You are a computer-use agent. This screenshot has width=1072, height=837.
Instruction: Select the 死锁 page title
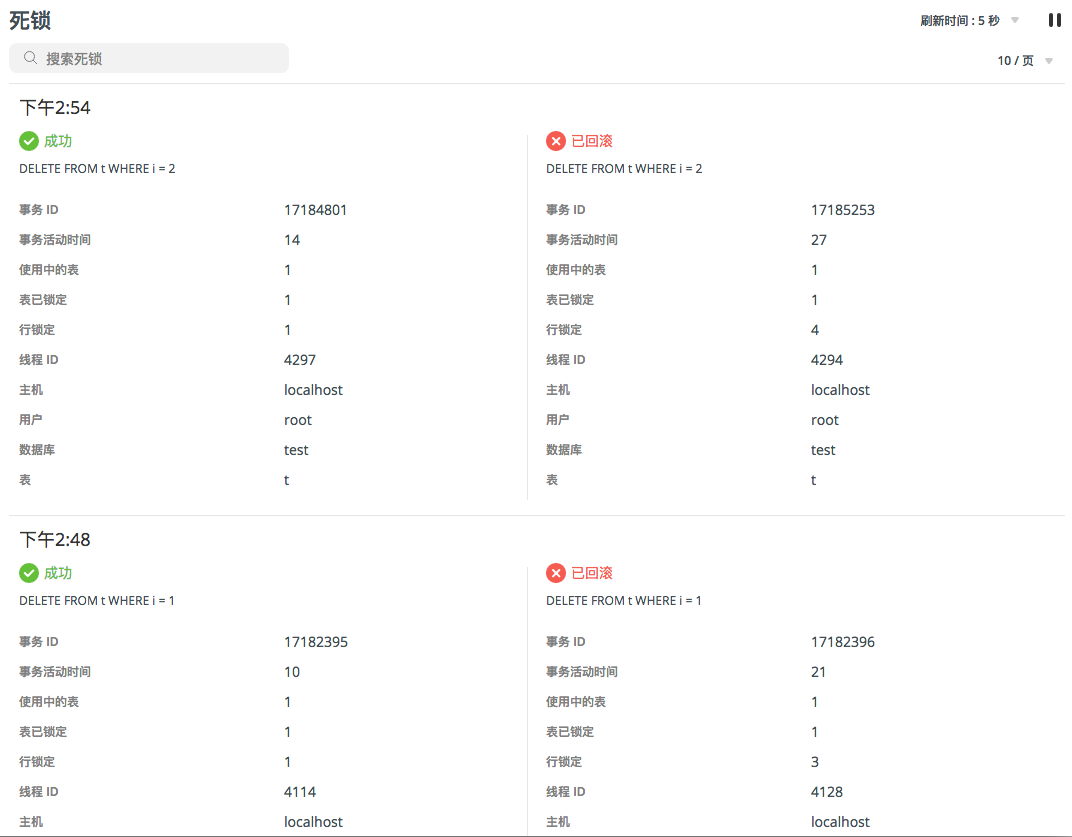point(30,21)
